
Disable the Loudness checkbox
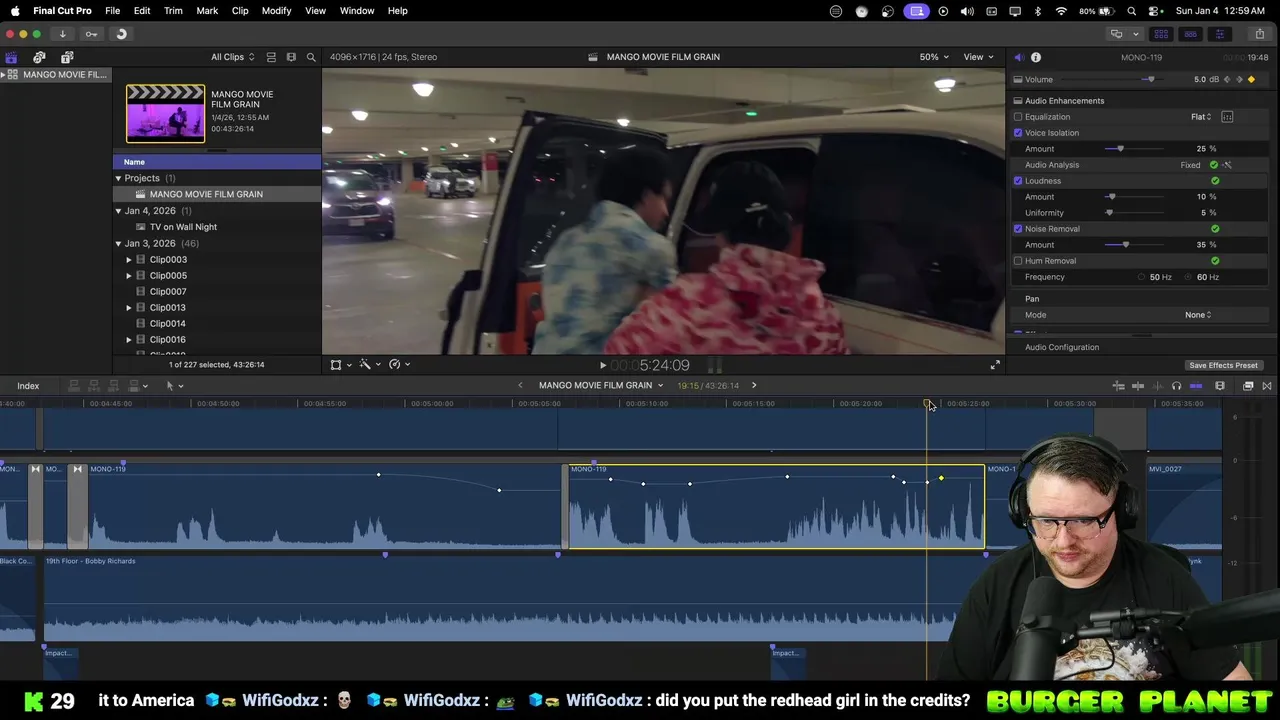(1018, 181)
